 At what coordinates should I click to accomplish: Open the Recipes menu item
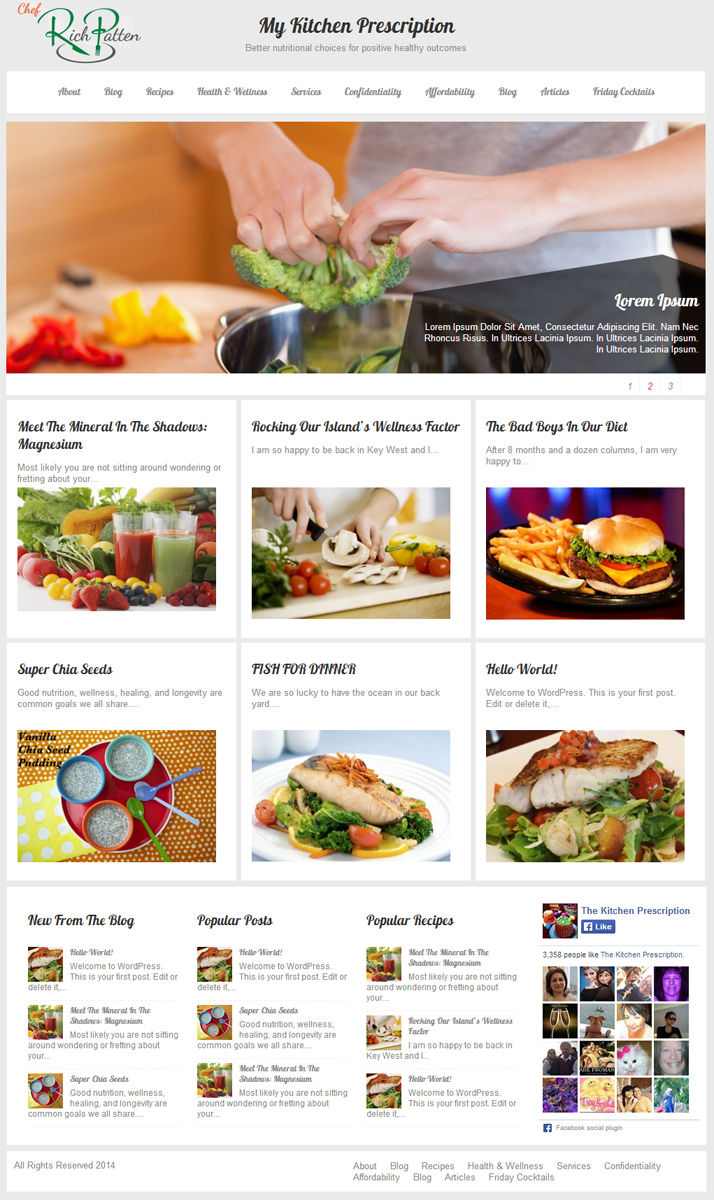click(160, 92)
